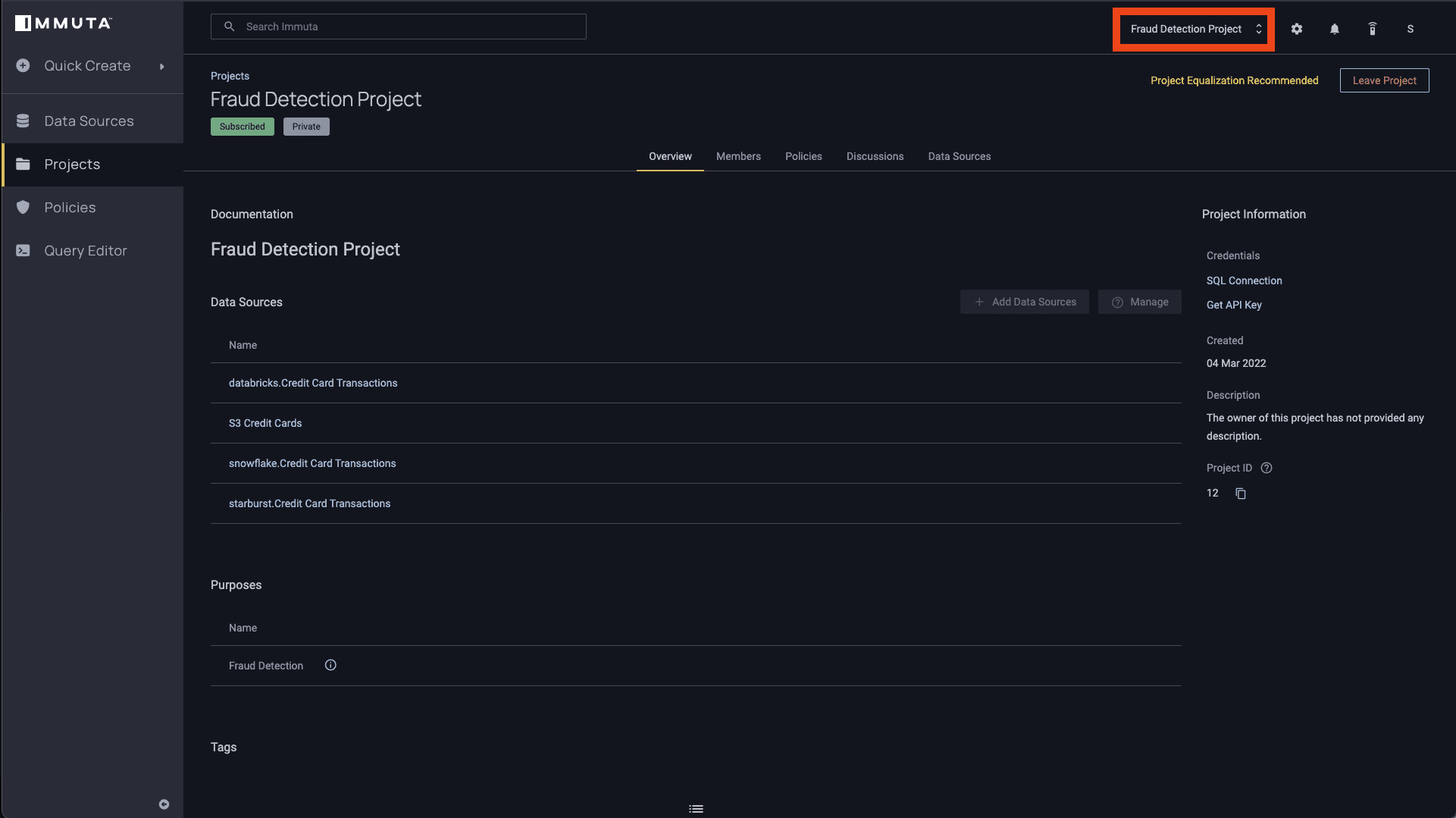Click the Leave Project button
This screenshot has width=1456, height=818.
(1385, 80)
